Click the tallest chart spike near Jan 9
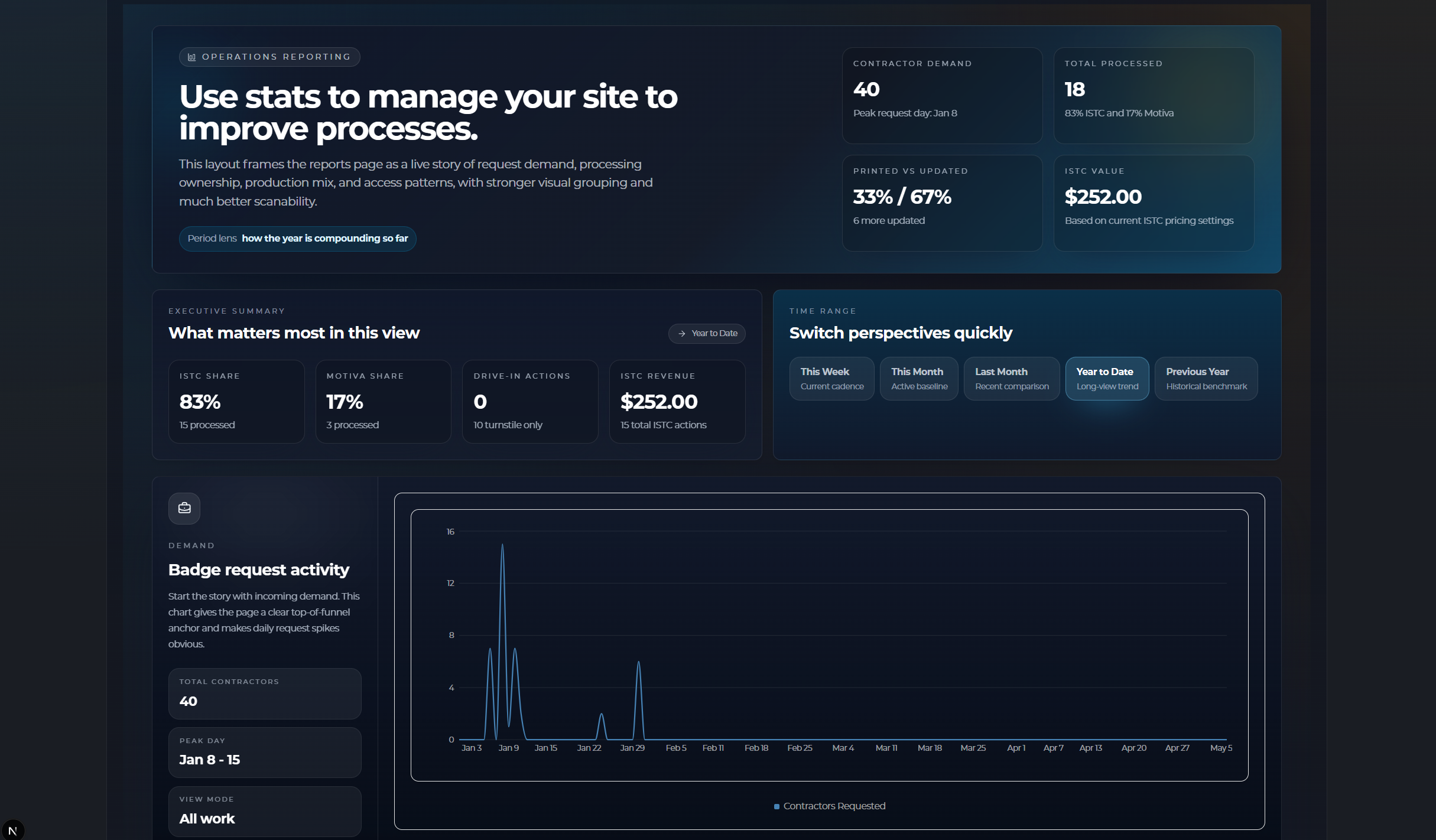Image resolution: width=1436 pixels, height=840 pixels. pyautogui.click(x=502, y=545)
